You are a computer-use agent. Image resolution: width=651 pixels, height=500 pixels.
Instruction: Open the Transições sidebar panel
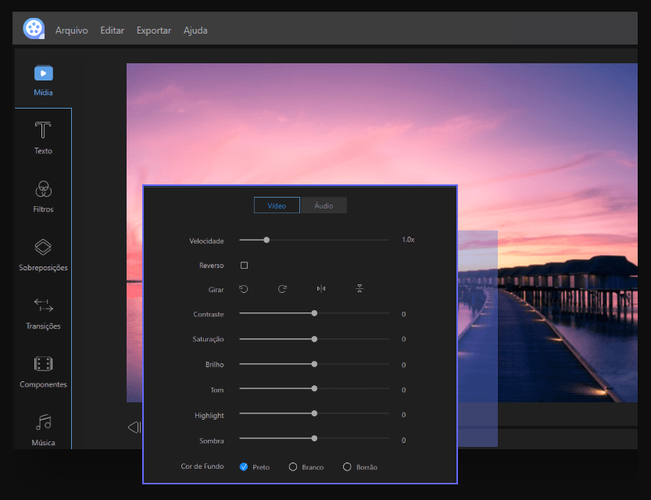click(43, 314)
